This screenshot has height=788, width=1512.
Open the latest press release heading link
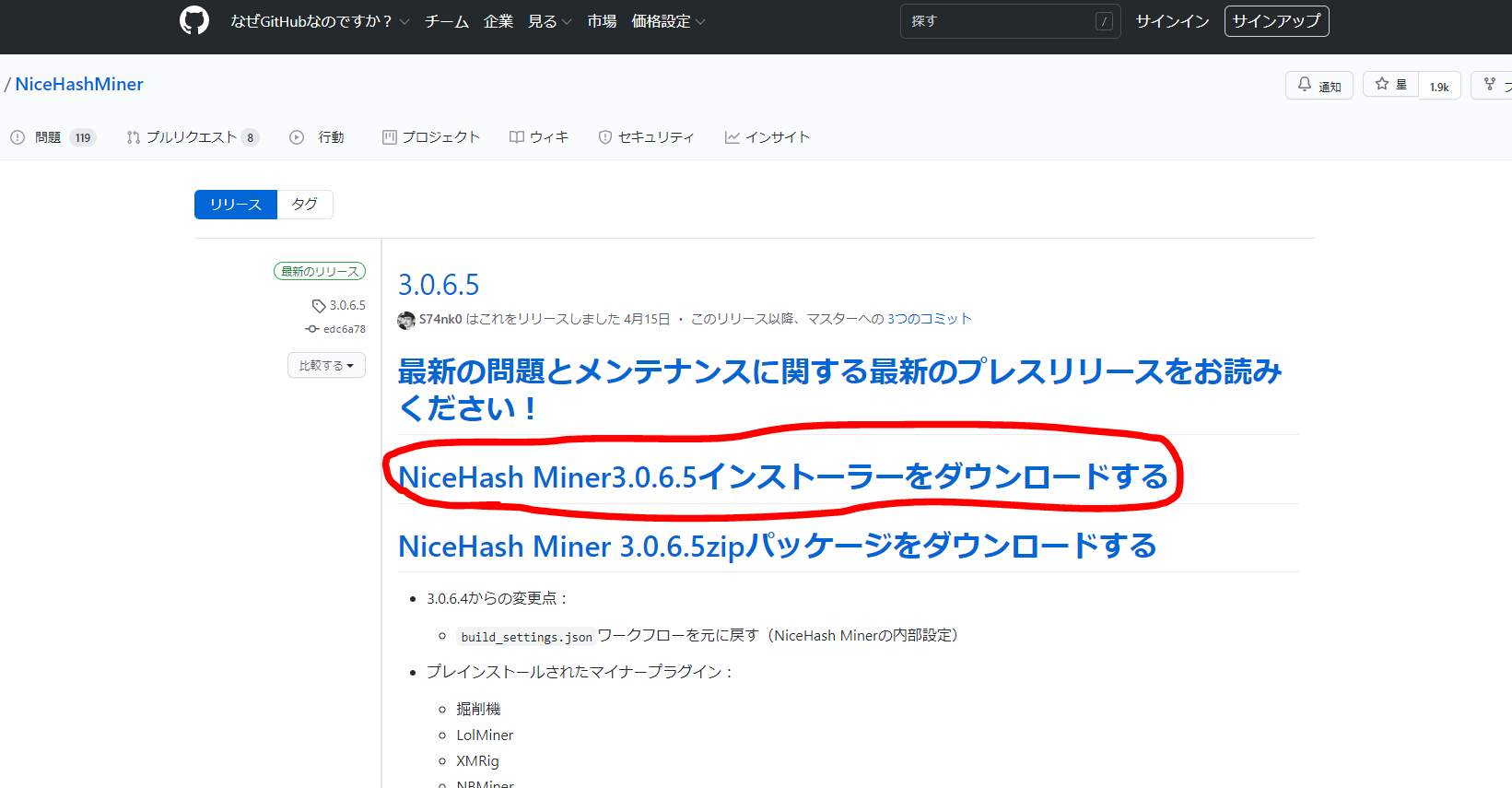tap(839, 390)
